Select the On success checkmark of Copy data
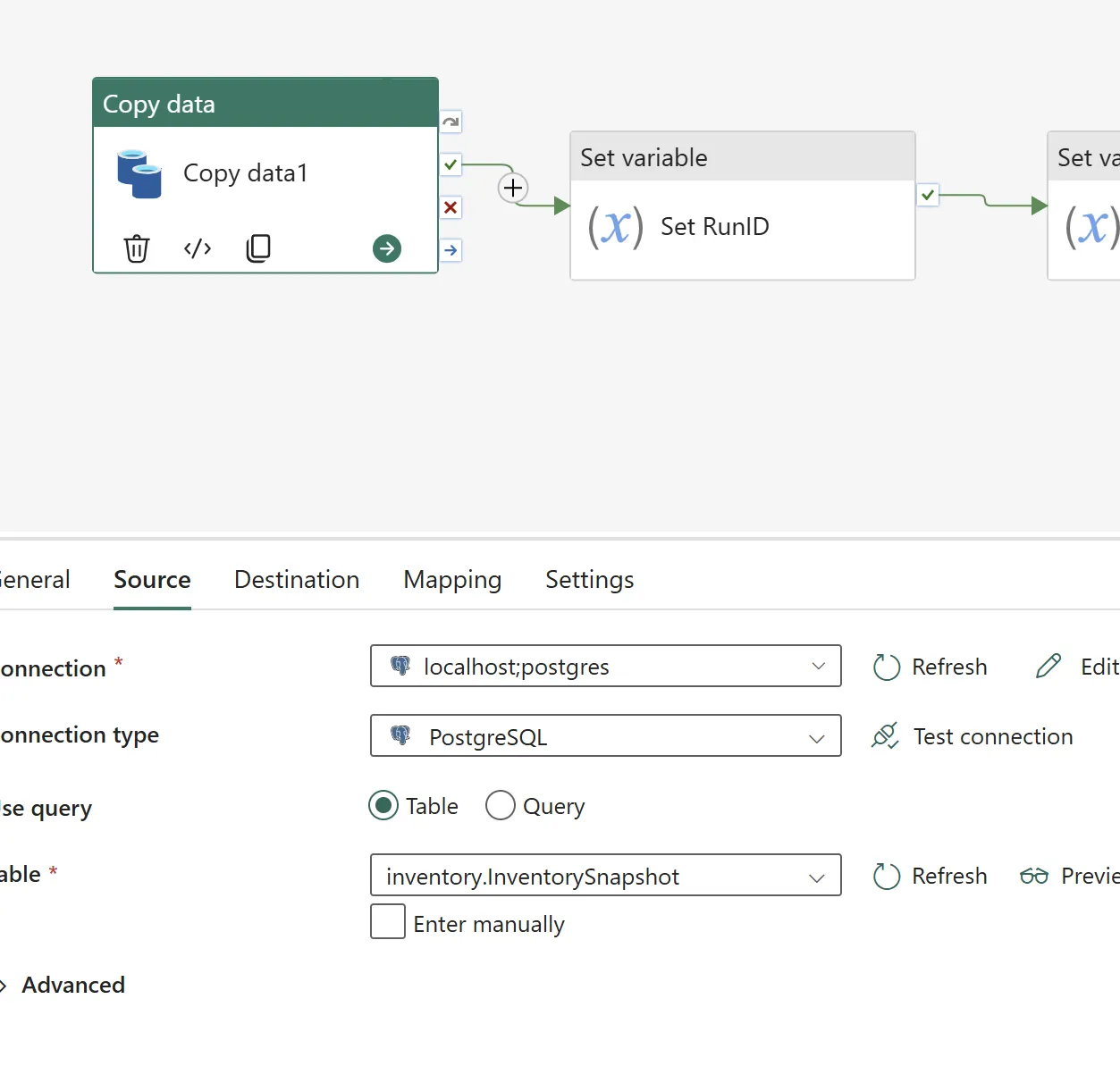 [x=451, y=164]
